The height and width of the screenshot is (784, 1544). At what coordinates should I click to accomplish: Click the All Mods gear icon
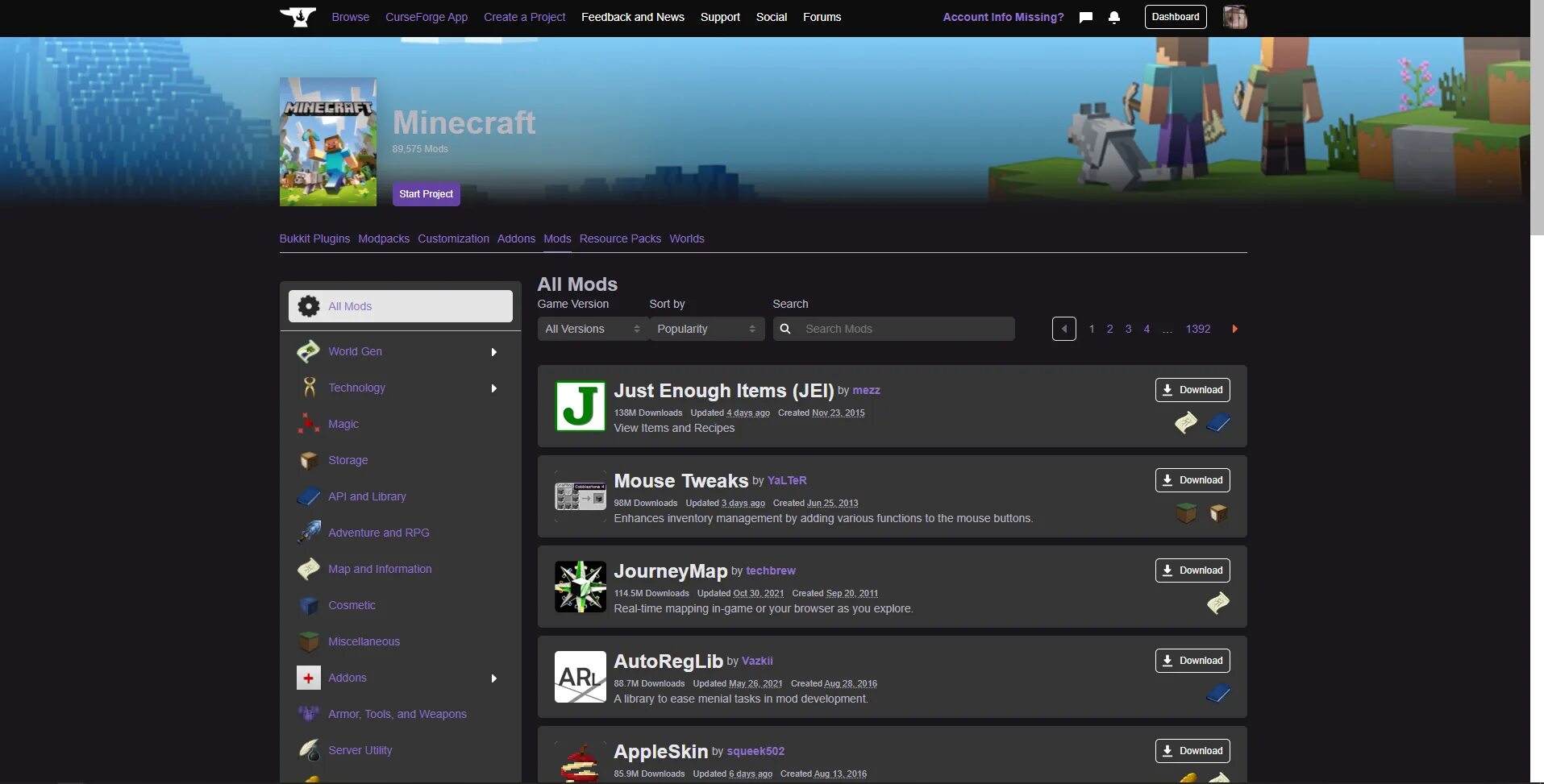(309, 306)
